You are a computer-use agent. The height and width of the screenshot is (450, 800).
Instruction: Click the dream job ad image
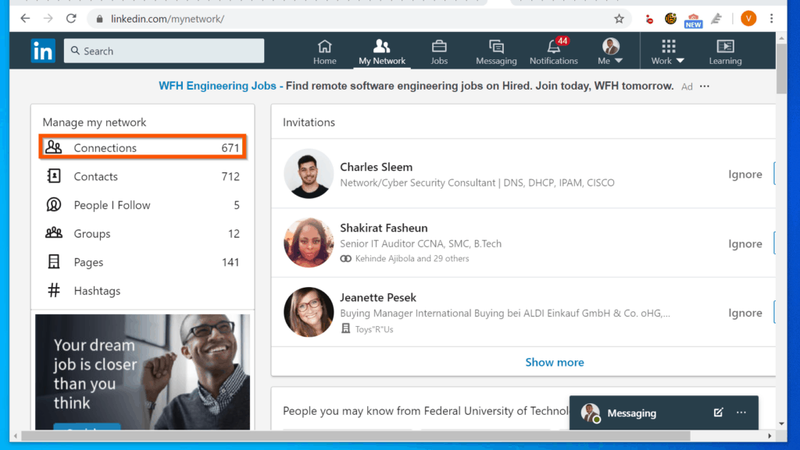142,372
